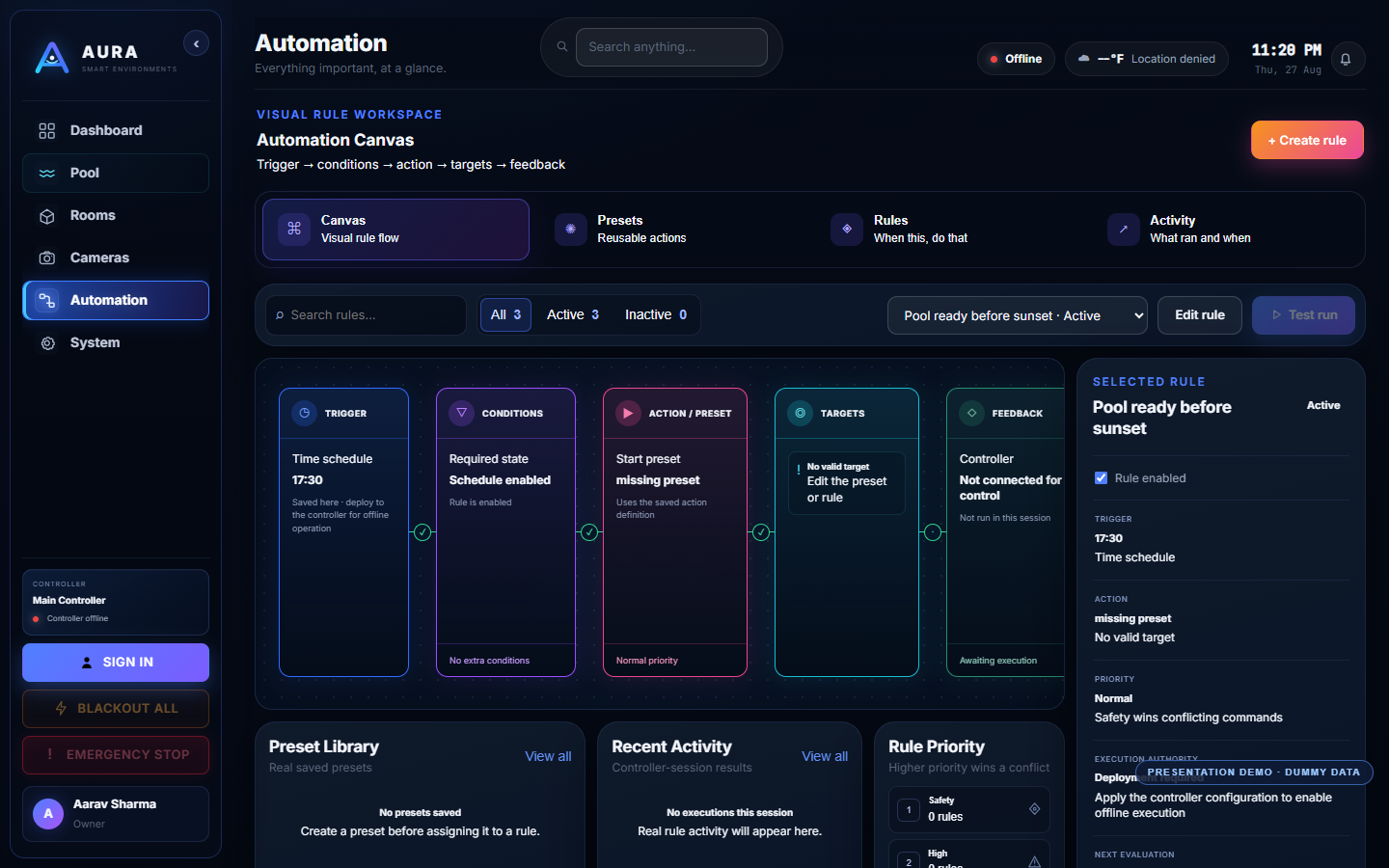Focus the Search anything field
The image size is (1389, 868).
pyautogui.click(x=671, y=46)
